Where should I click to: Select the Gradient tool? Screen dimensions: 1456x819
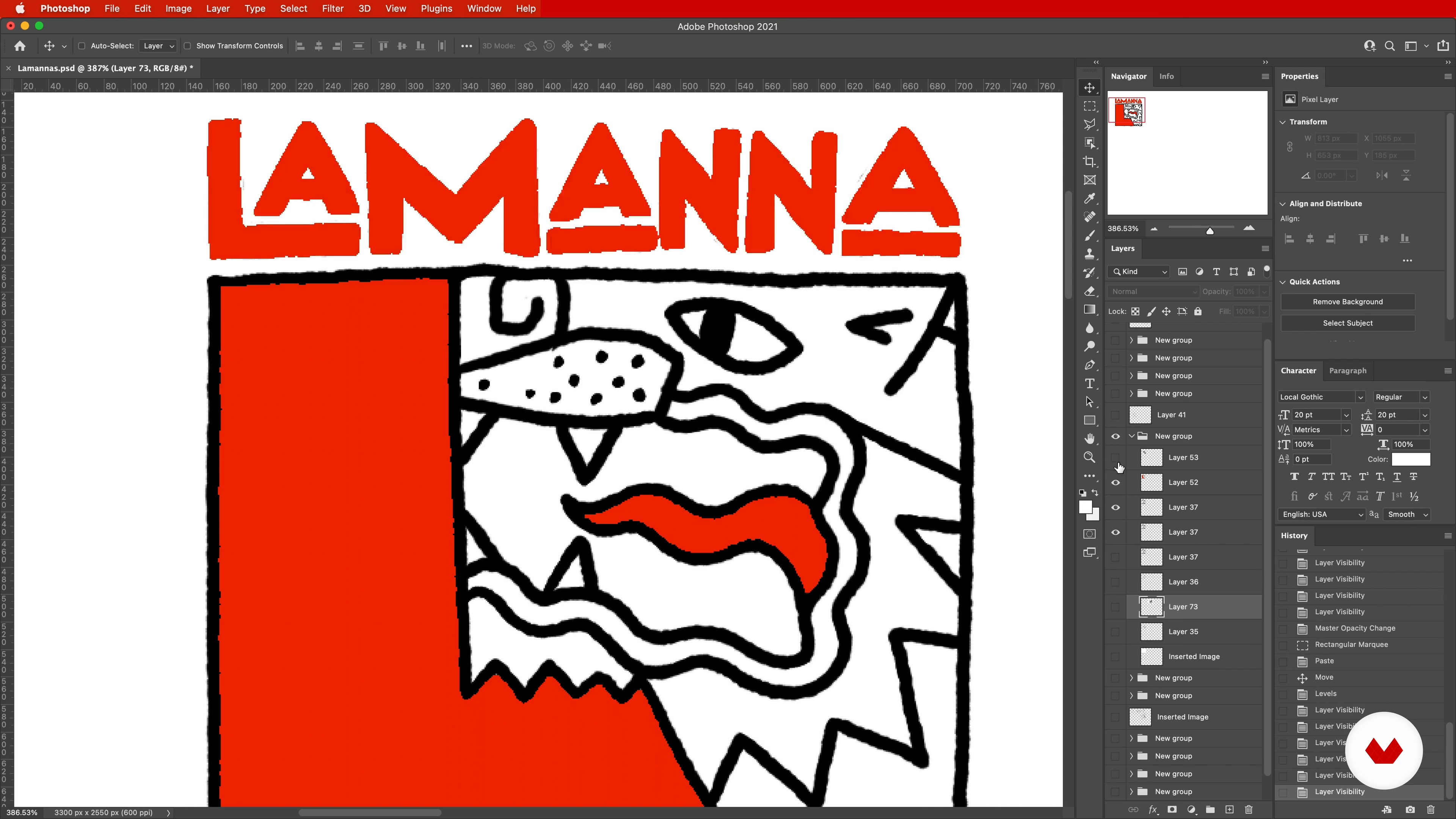pyautogui.click(x=1089, y=309)
